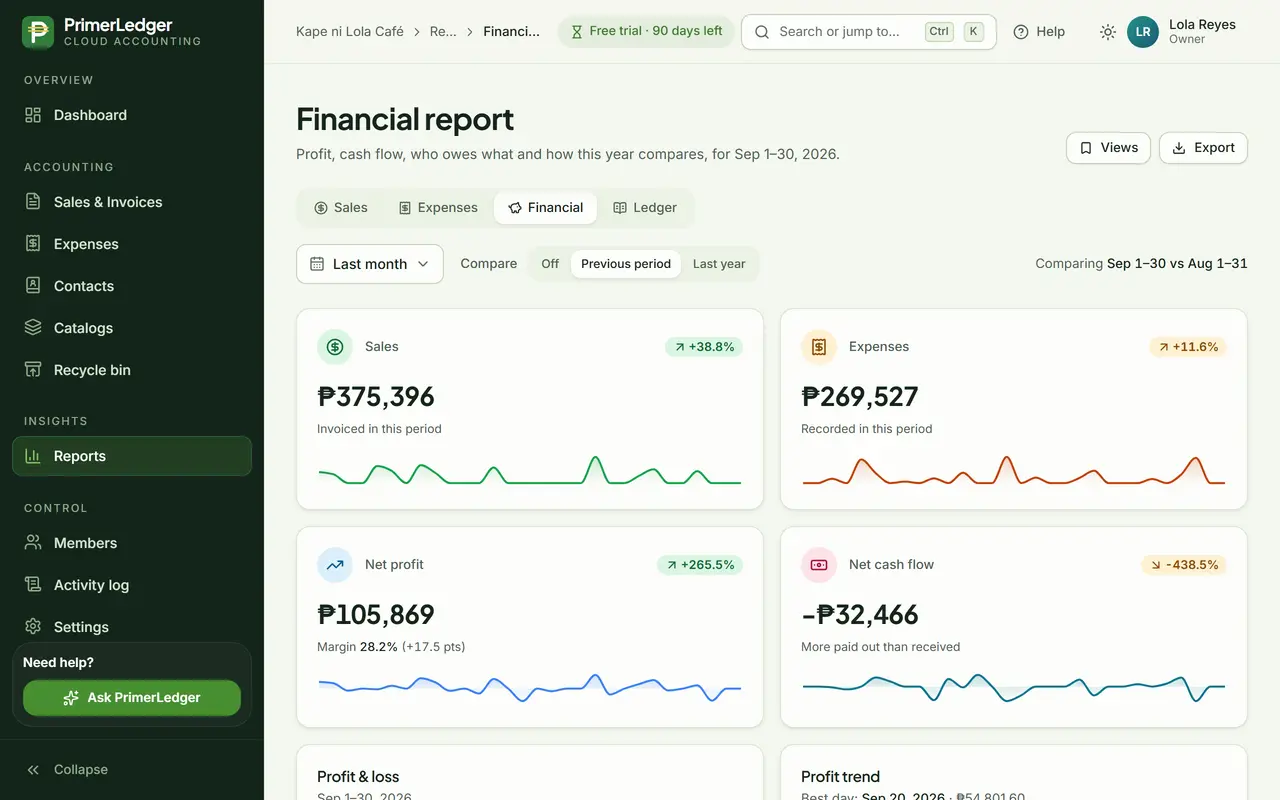Click the ₱269,527 expenses amount
This screenshot has height=800, width=1280.
click(860, 397)
